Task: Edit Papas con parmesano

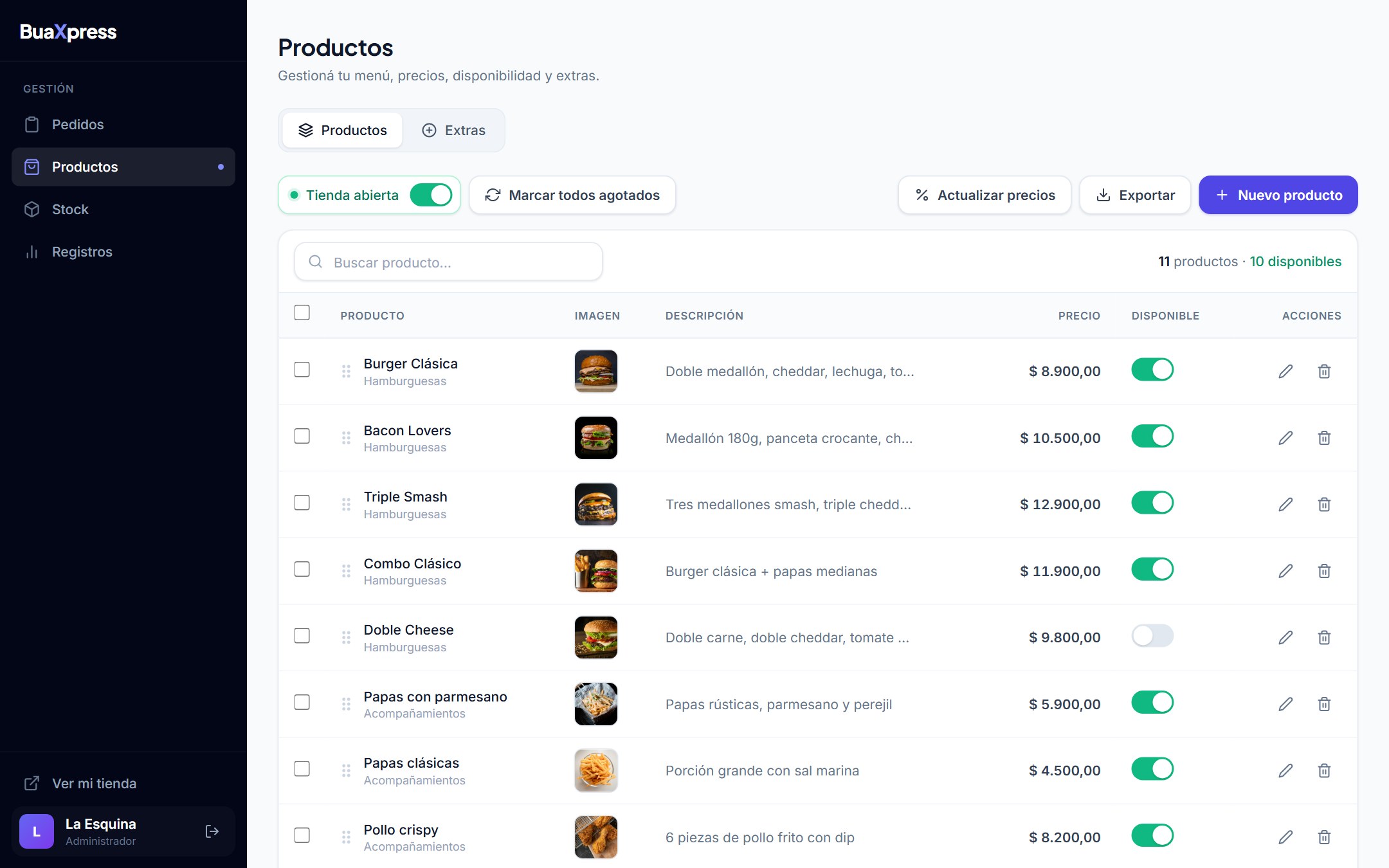Action: [1285, 704]
